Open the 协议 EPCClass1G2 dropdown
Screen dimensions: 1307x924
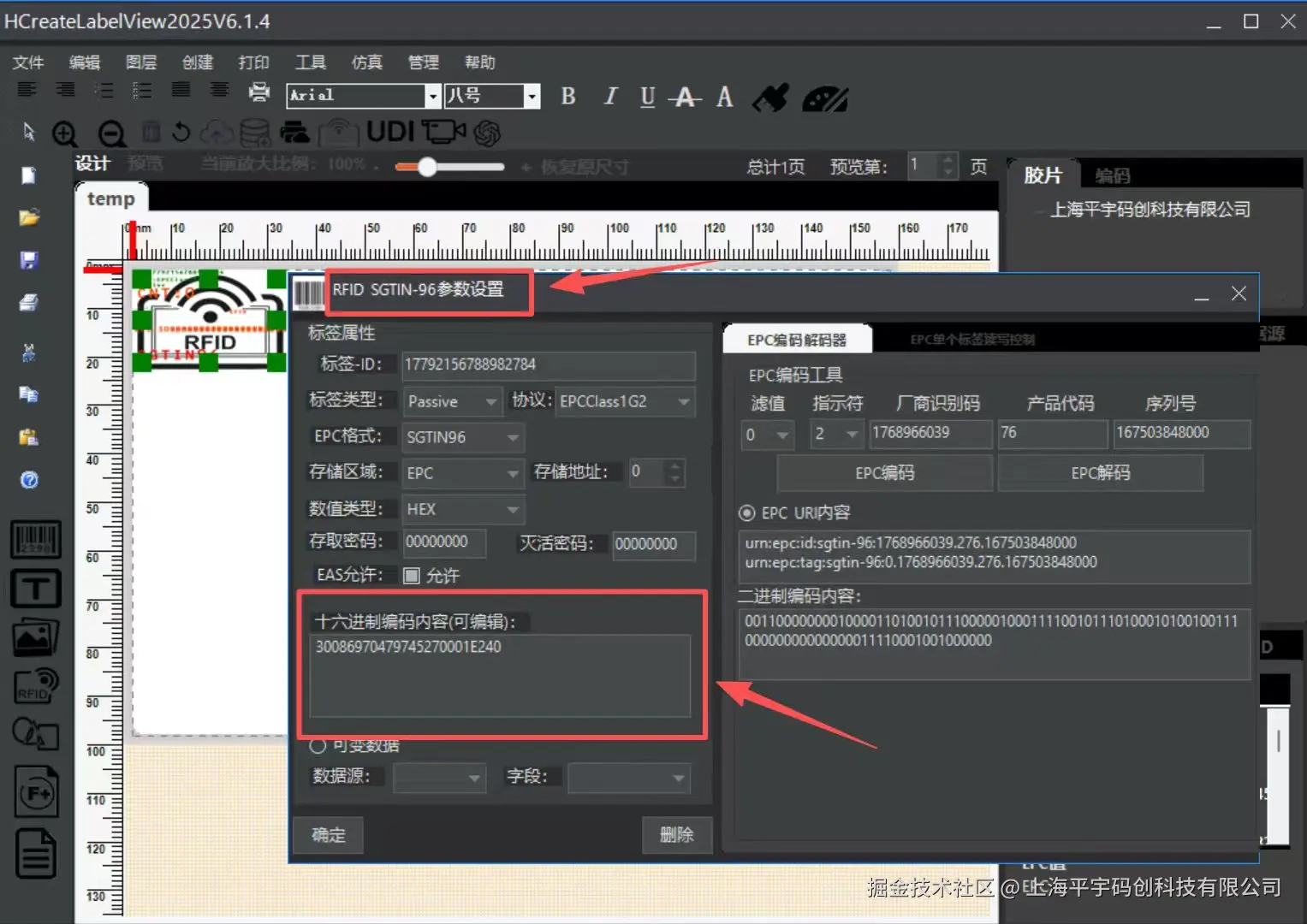coord(626,401)
